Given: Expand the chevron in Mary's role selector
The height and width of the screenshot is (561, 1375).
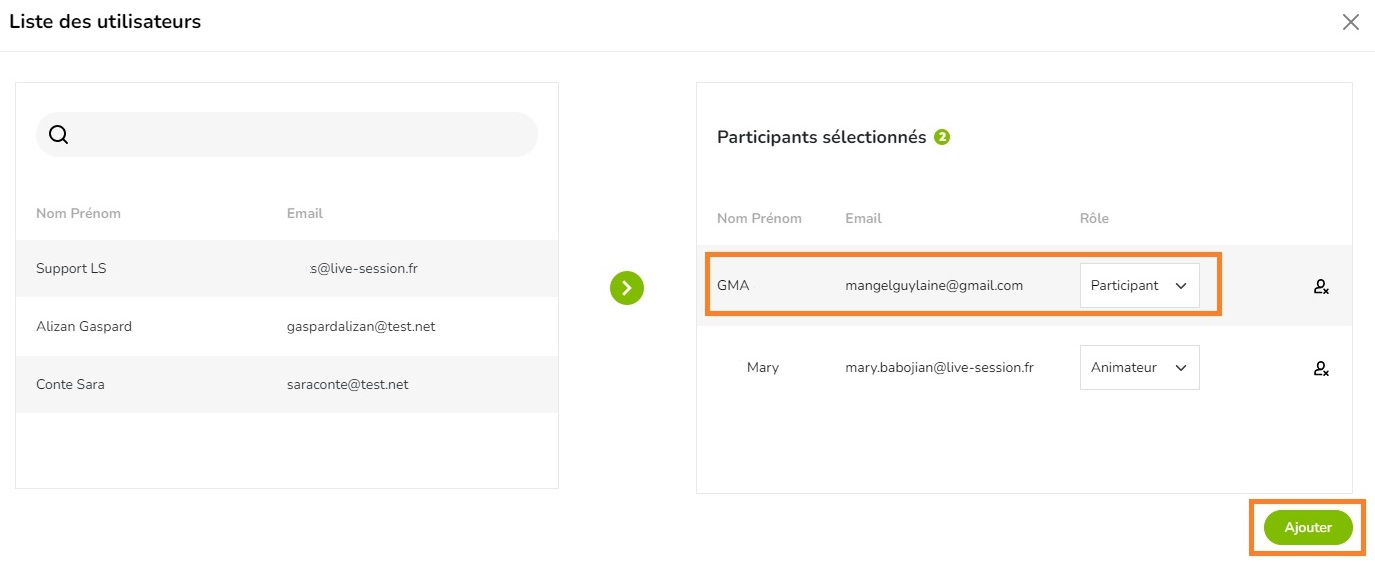Looking at the screenshot, I should [1180, 368].
